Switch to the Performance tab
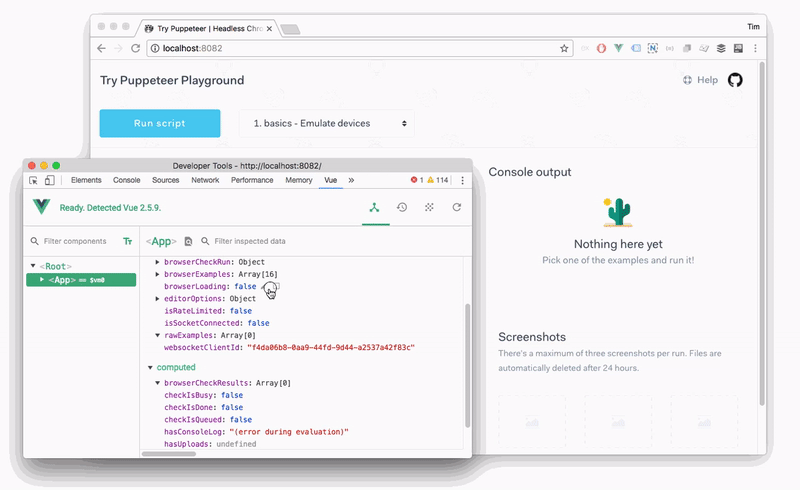 point(252,180)
